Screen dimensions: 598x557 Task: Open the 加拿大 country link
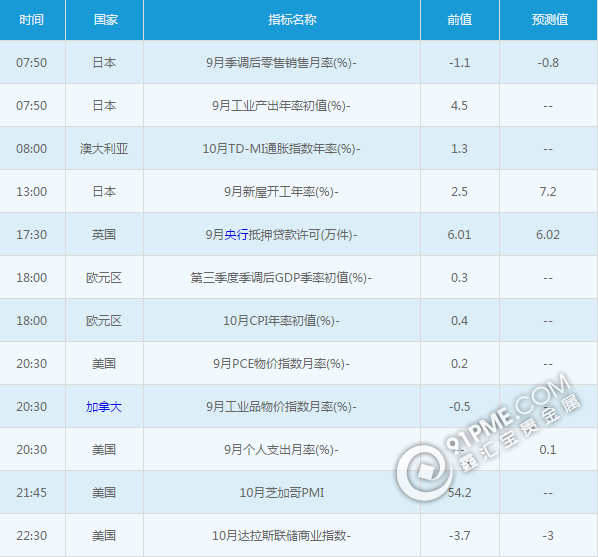tap(104, 407)
